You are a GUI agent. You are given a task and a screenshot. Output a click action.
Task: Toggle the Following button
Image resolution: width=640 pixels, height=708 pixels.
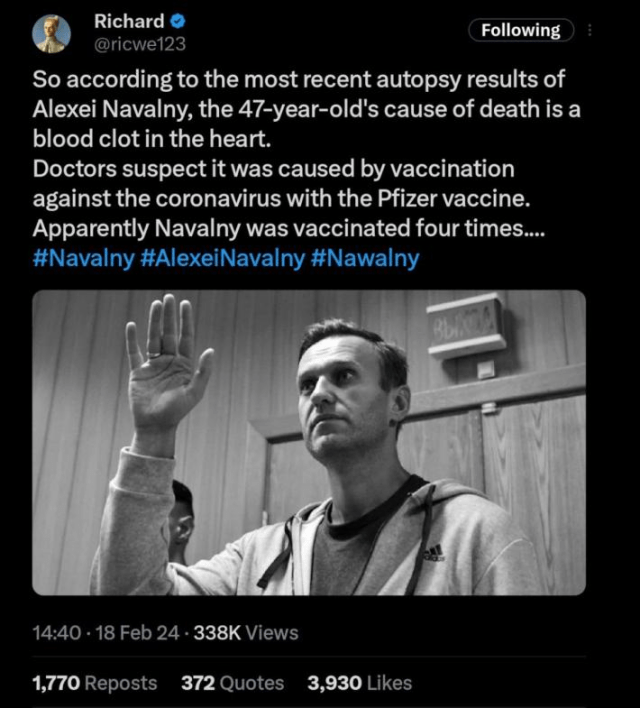(521, 30)
